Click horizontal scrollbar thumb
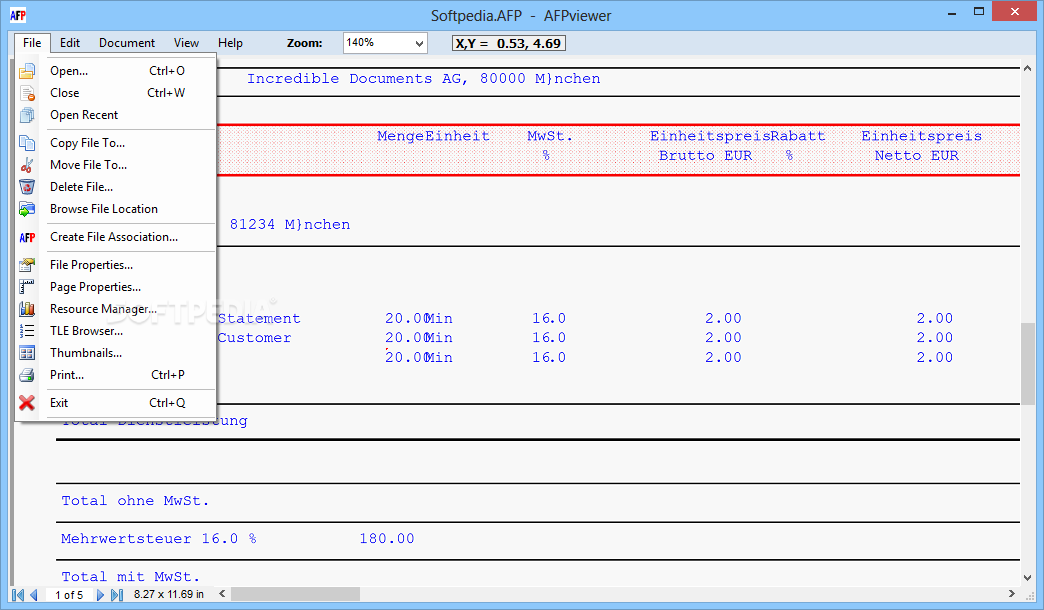 tap(295, 594)
